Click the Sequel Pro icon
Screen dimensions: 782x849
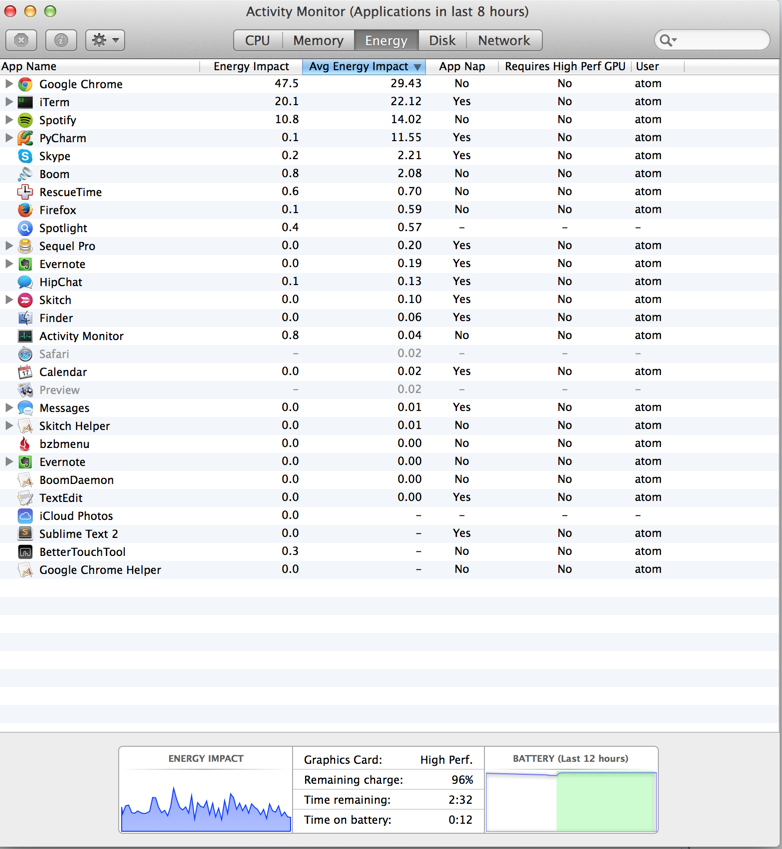tap(25, 246)
